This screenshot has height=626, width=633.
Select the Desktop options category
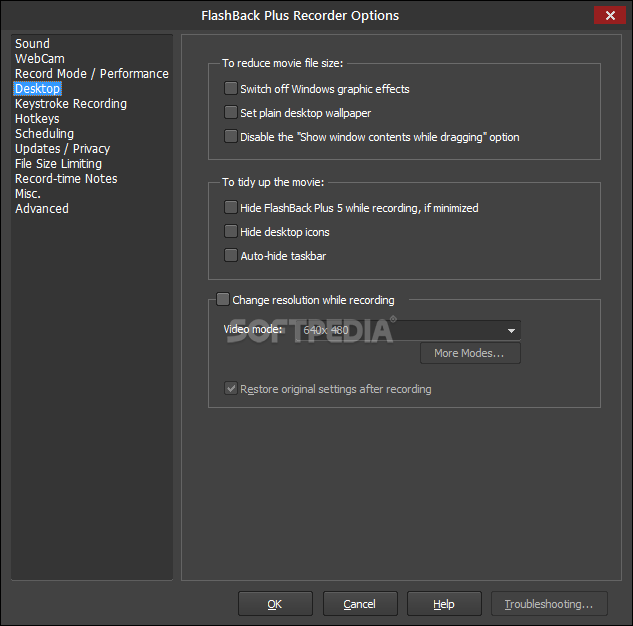tap(37, 88)
